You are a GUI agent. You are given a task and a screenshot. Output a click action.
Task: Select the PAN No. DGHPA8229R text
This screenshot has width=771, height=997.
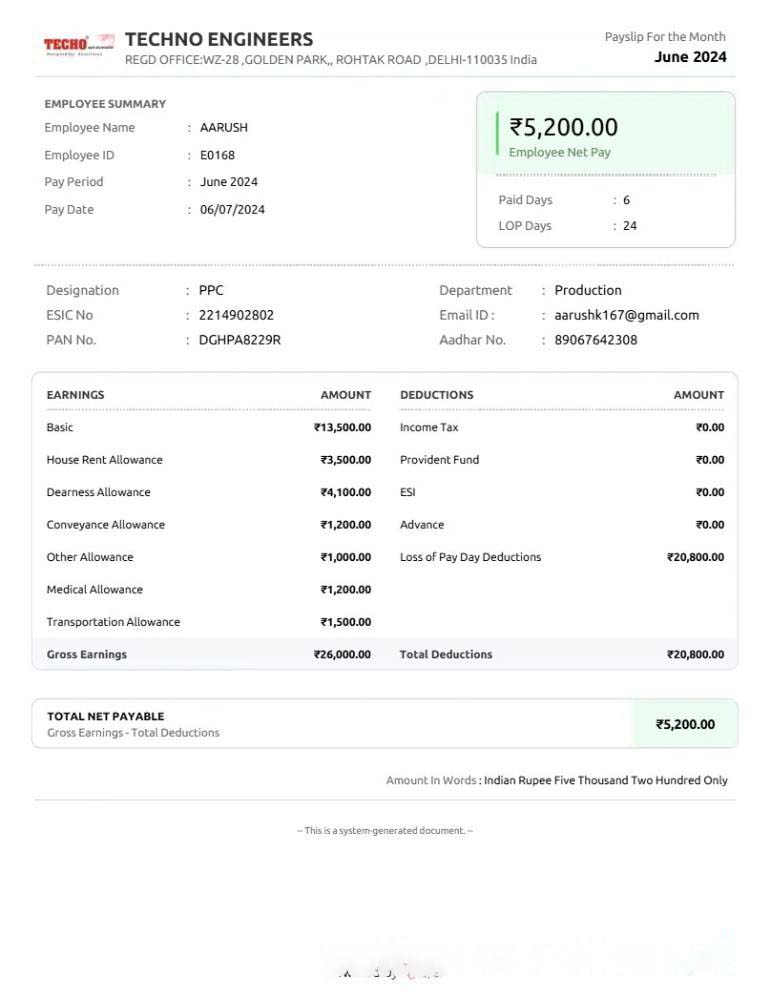pos(240,340)
